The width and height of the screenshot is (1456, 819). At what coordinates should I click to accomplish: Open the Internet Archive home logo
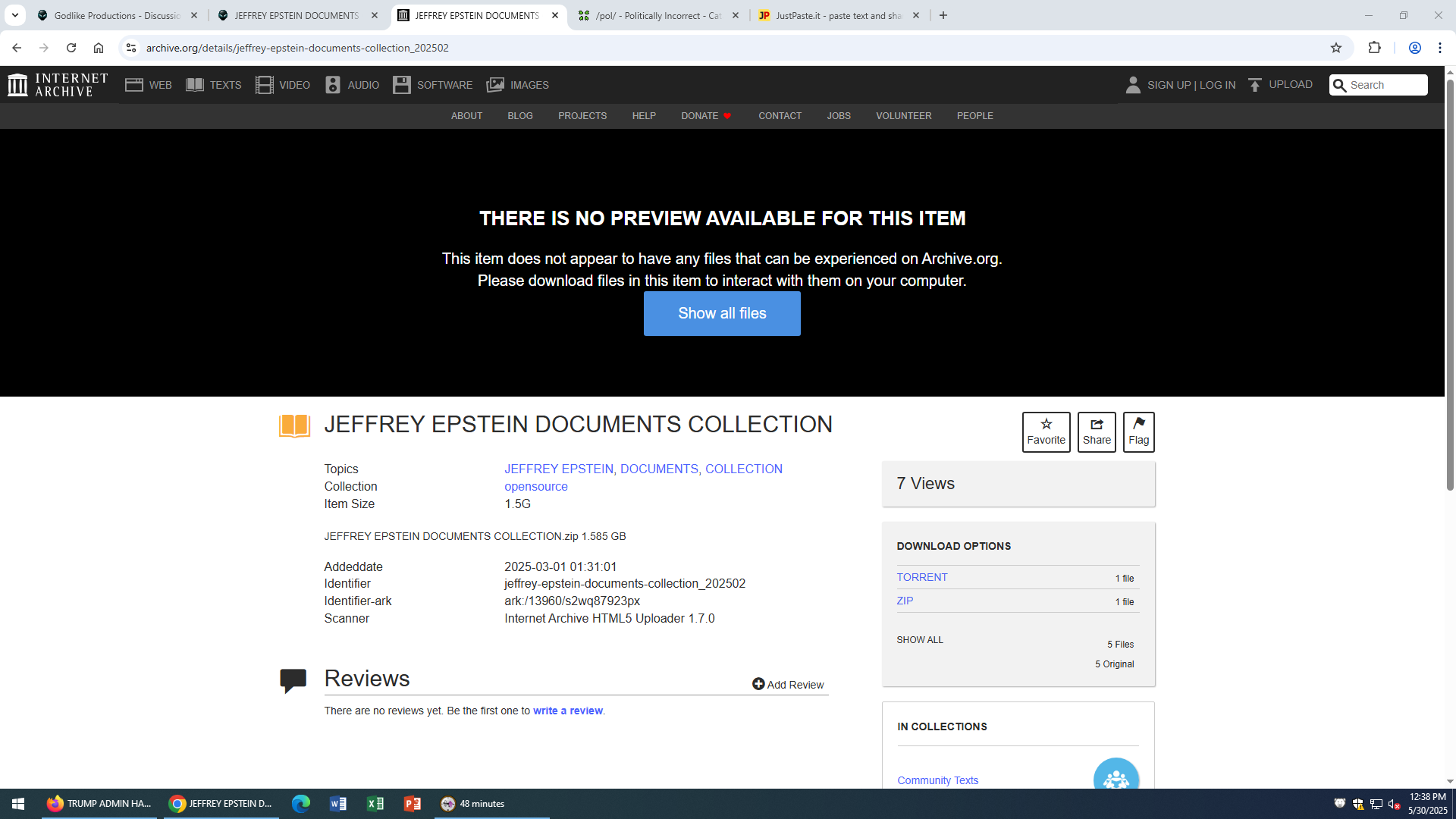point(58,85)
